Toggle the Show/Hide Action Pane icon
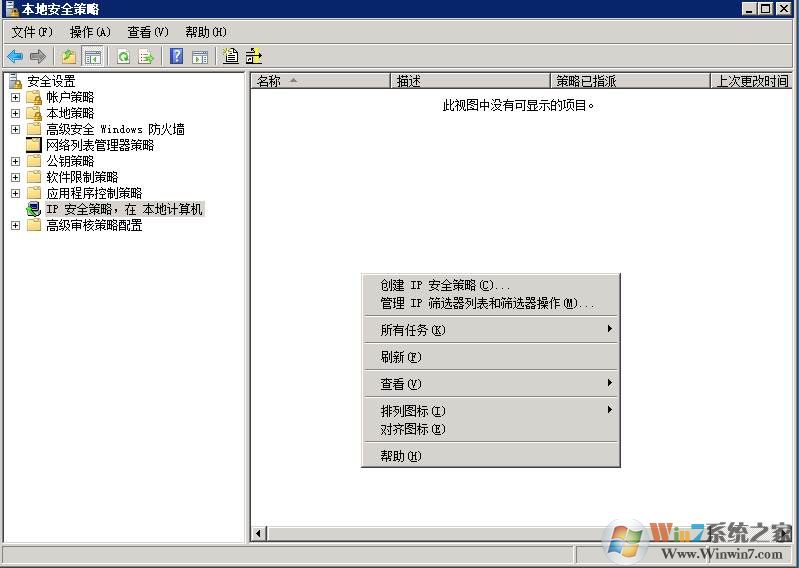 click(200, 57)
